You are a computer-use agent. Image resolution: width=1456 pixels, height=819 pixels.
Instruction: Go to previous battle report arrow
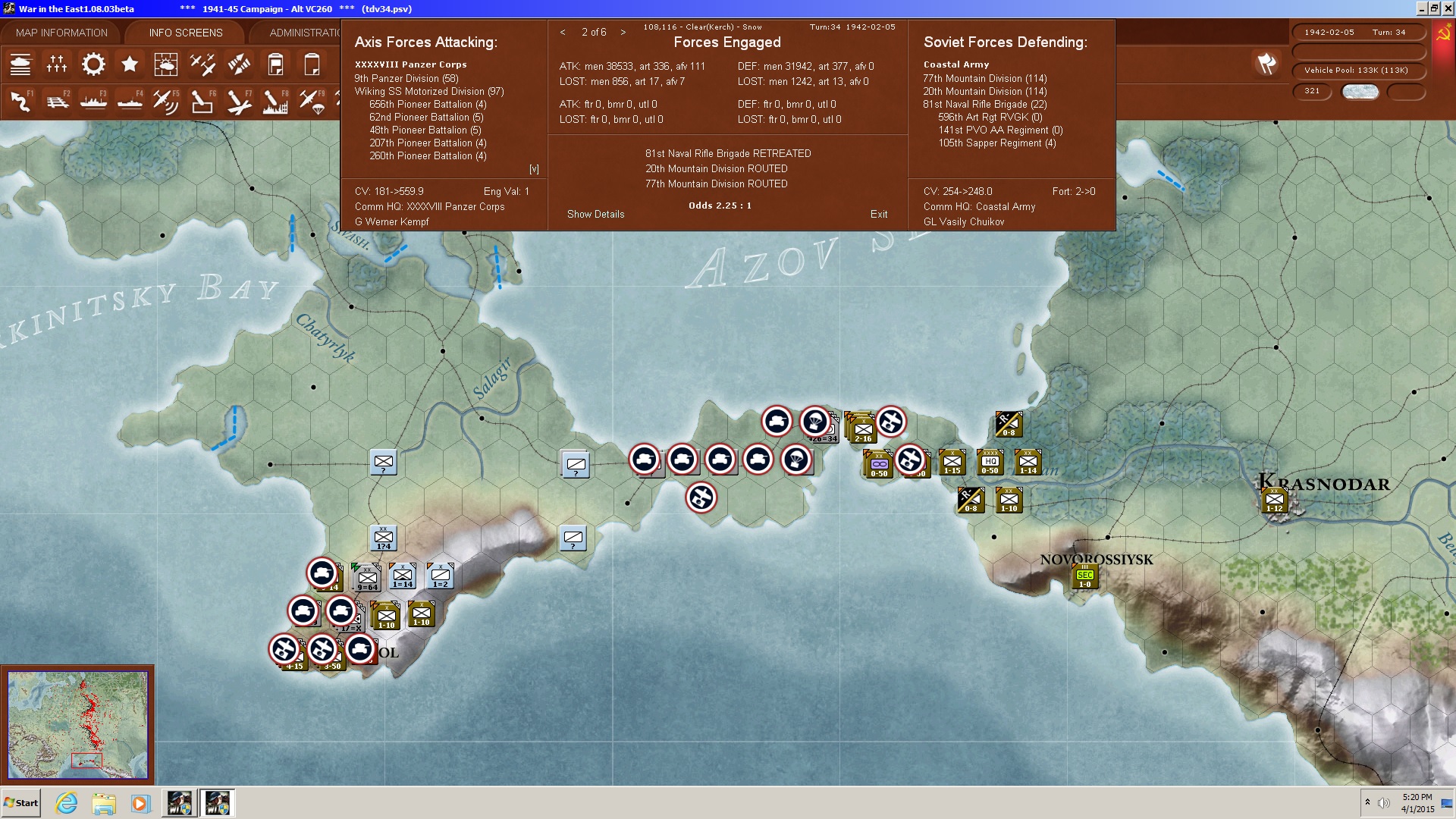pos(563,32)
